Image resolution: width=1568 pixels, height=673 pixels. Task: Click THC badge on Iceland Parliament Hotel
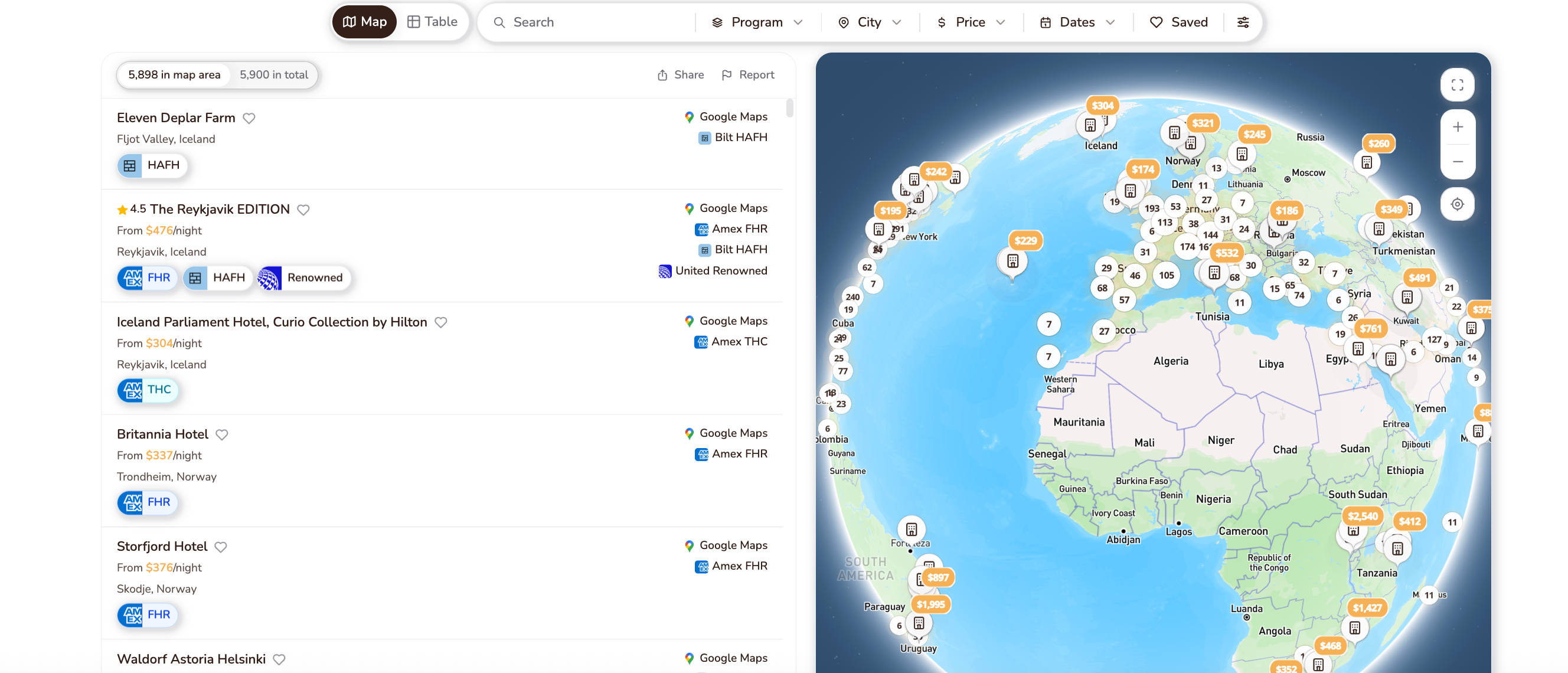point(148,390)
